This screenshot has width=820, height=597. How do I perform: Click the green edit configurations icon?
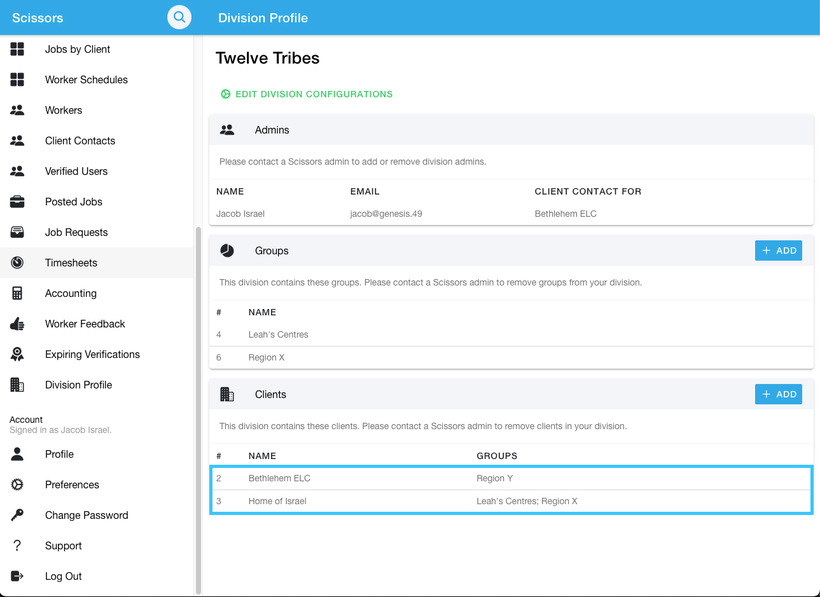225,94
